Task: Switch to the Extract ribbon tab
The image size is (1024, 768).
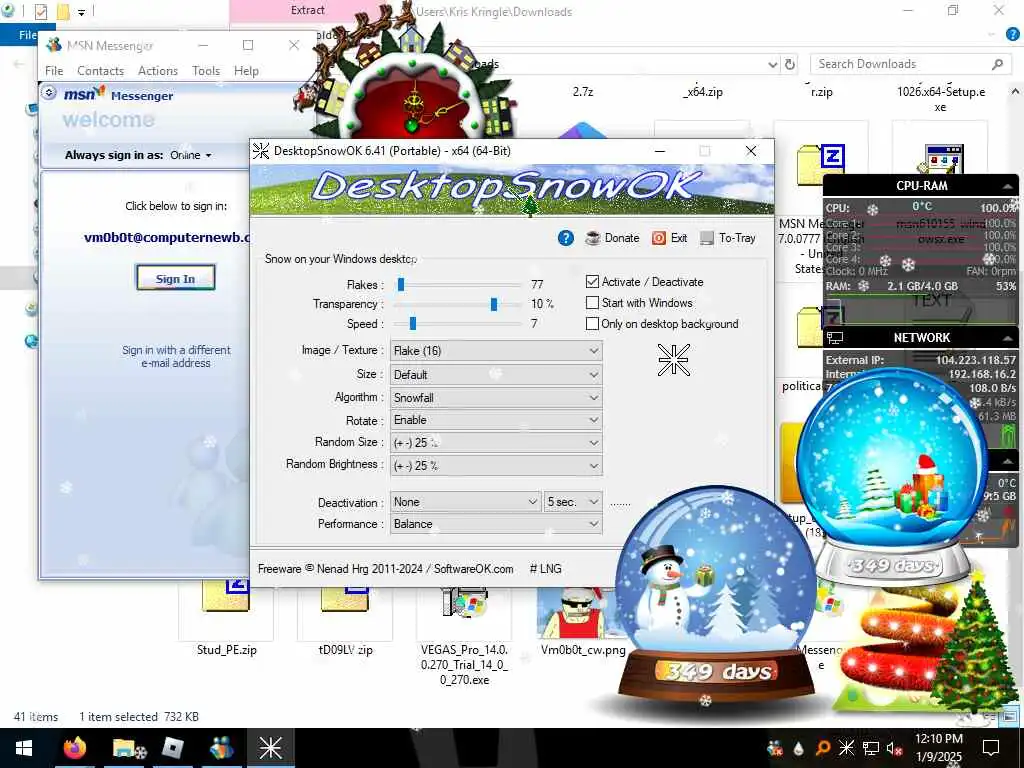Action: [x=308, y=10]
